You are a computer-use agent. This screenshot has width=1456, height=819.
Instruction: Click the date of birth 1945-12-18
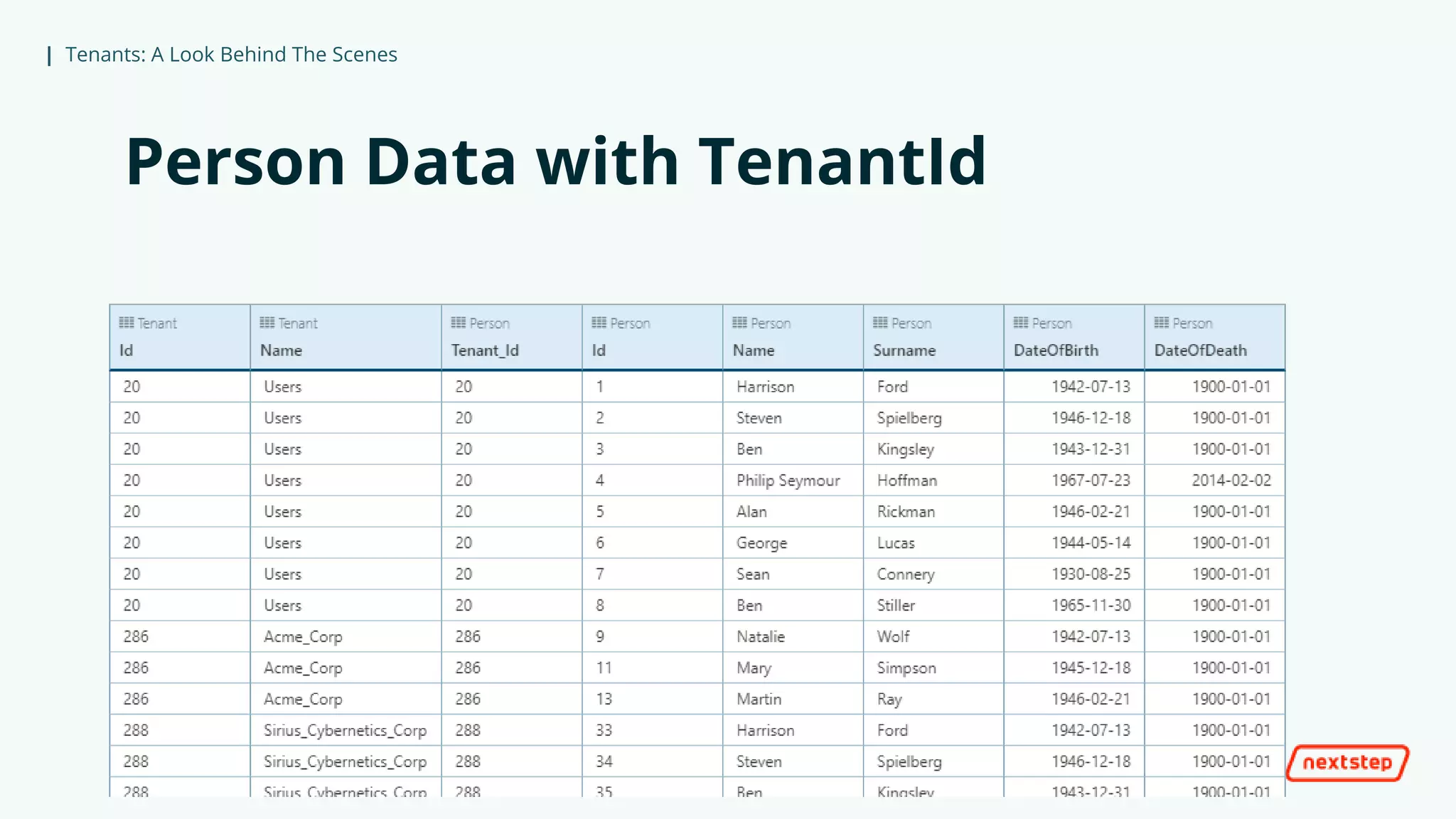[1091, 668]
